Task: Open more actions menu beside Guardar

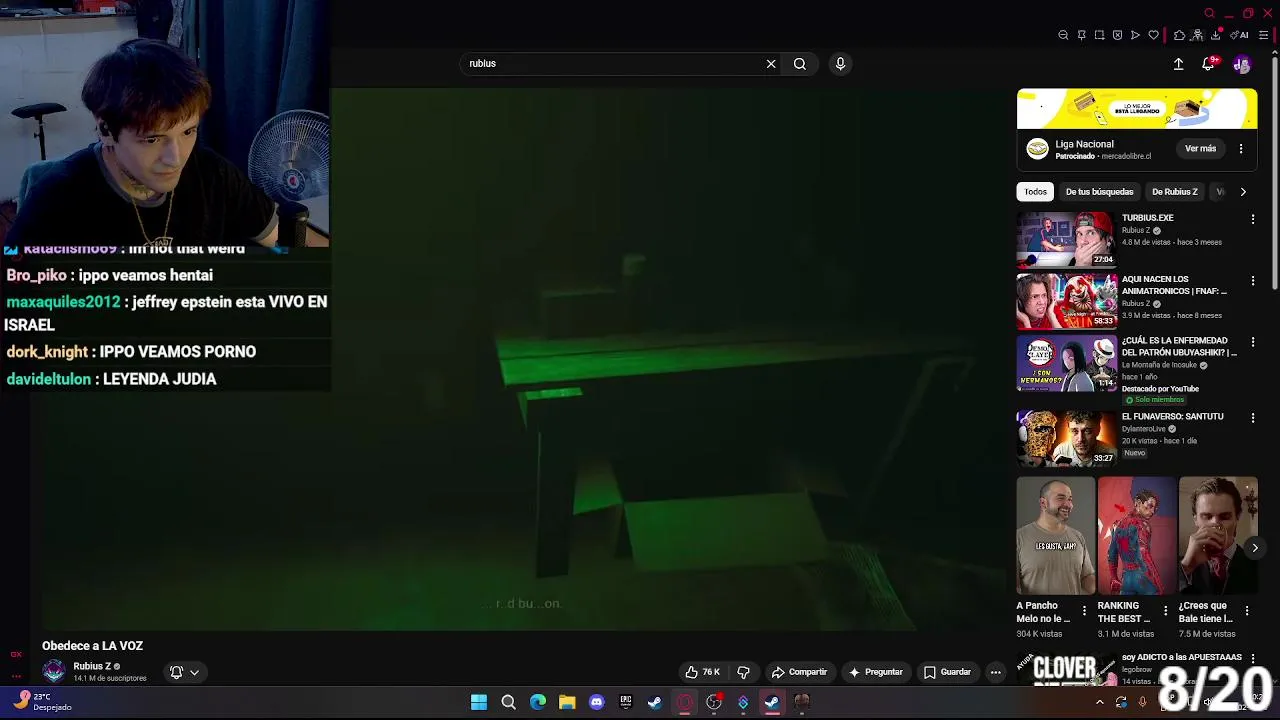Action: [x=995, y=672]
